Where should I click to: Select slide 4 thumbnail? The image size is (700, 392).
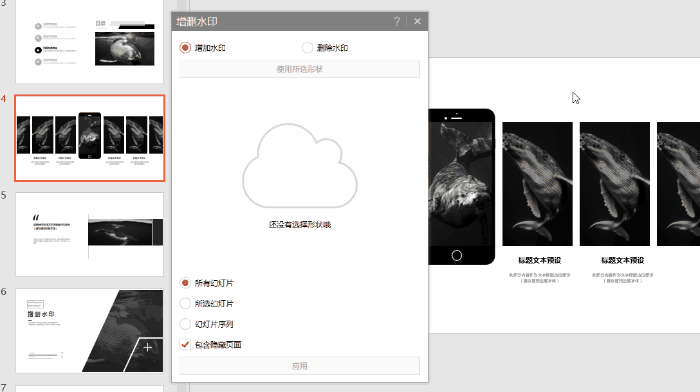click(89, 138)
